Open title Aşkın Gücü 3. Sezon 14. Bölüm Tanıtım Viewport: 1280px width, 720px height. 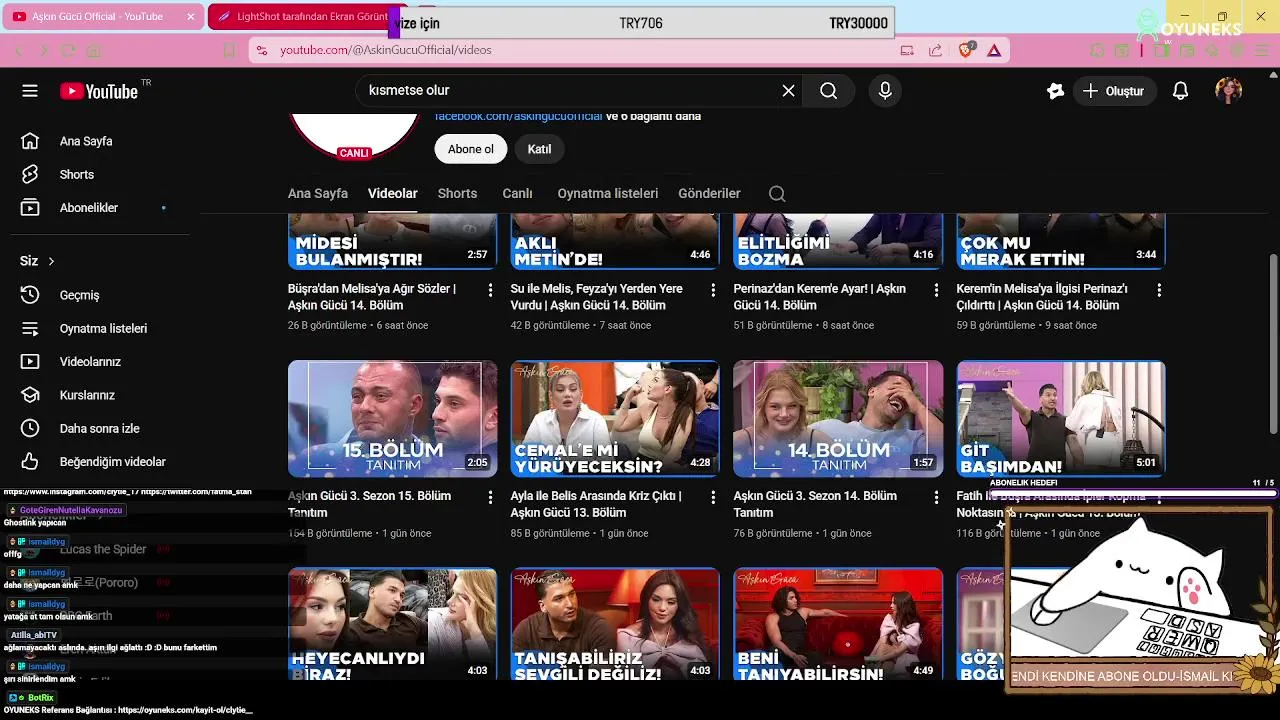pos(815,504)
